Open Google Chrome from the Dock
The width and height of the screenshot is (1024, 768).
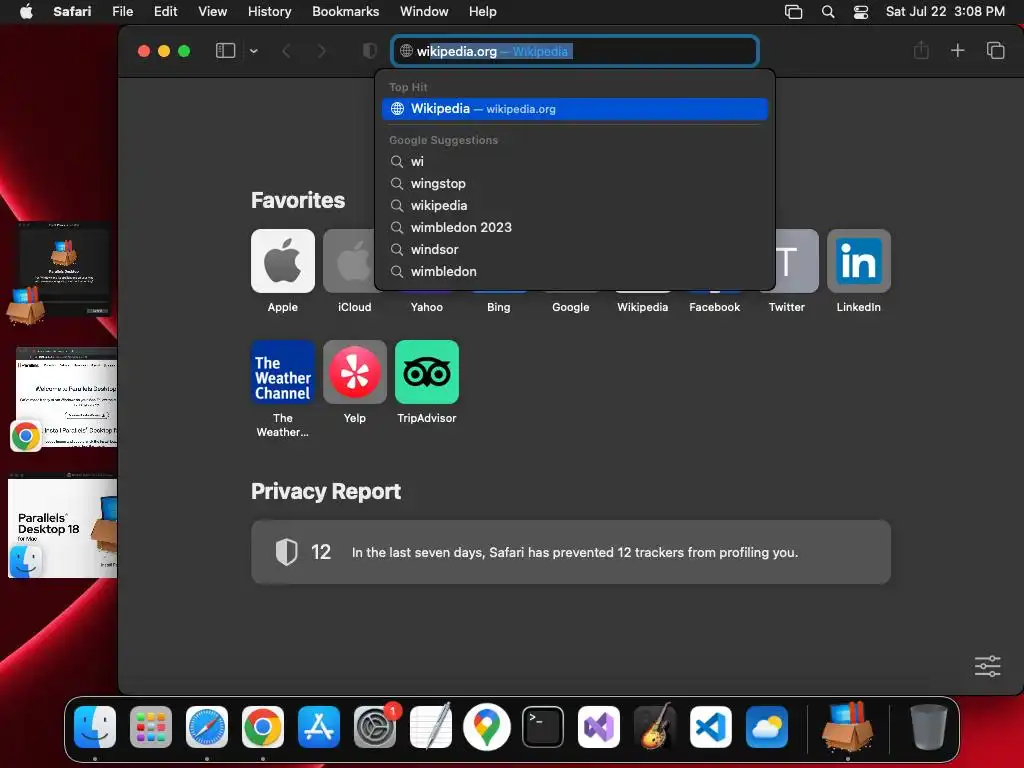(x=263, y=727)
